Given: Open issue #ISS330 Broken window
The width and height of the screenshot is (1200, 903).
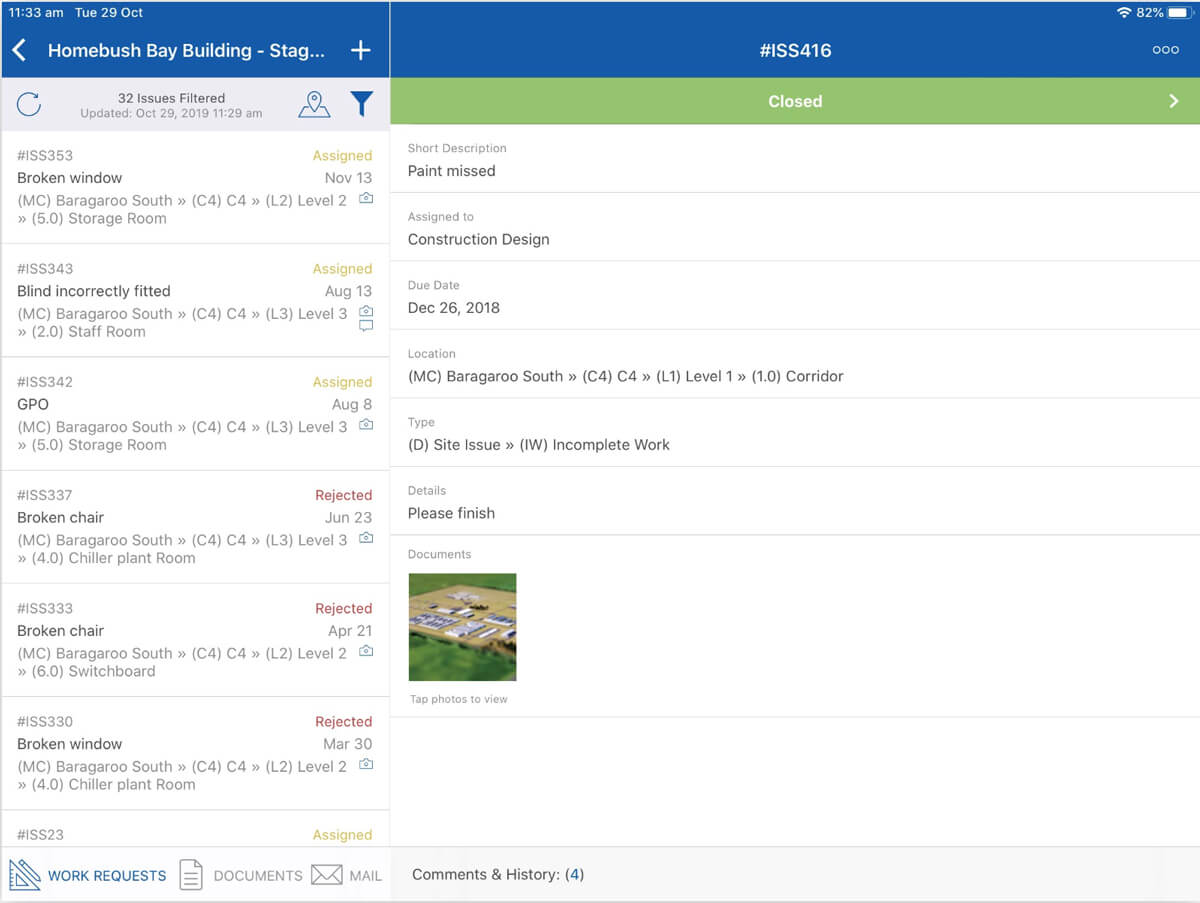Looking at the screenshot, I should (195, 753).
